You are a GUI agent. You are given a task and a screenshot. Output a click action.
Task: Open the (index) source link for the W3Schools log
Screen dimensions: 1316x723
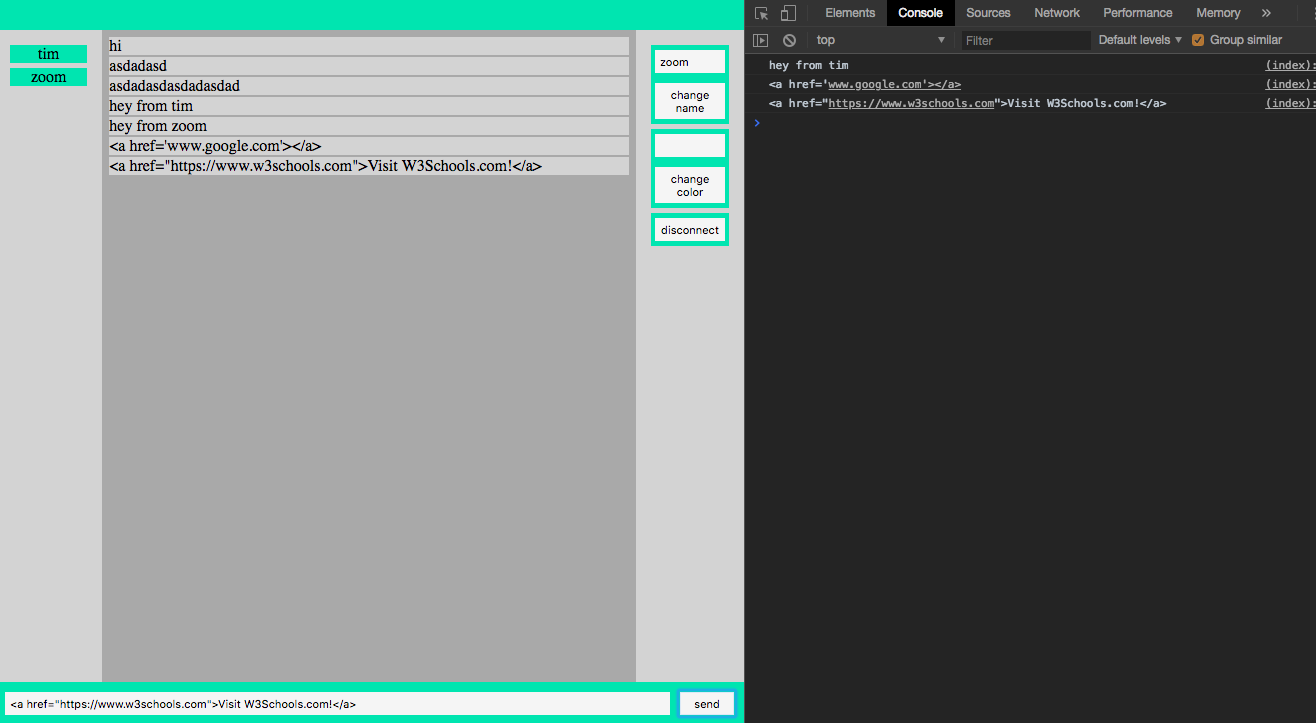pos(1290,103)
